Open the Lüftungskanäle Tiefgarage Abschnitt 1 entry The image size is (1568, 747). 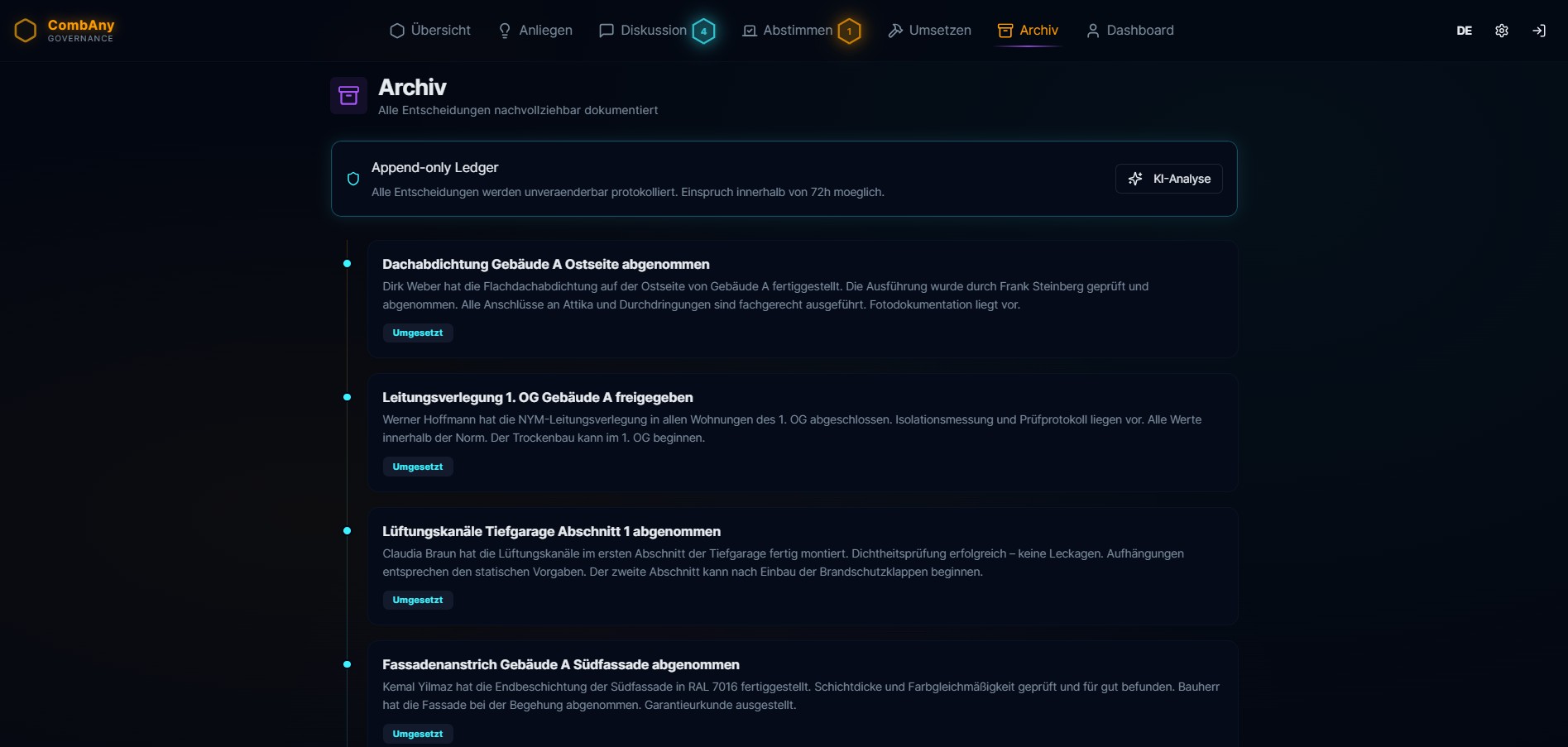(802, 566)
